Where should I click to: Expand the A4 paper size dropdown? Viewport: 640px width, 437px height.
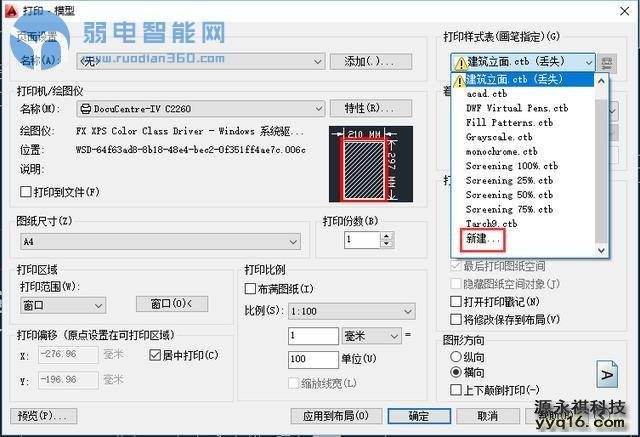pyautogui.click(x=160, y=241)
